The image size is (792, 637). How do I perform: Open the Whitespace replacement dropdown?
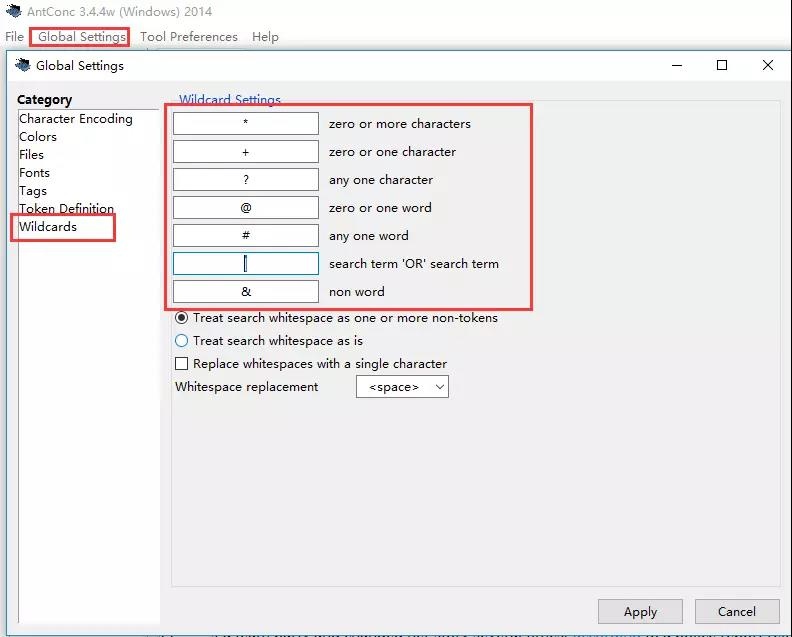coord(402,387)
